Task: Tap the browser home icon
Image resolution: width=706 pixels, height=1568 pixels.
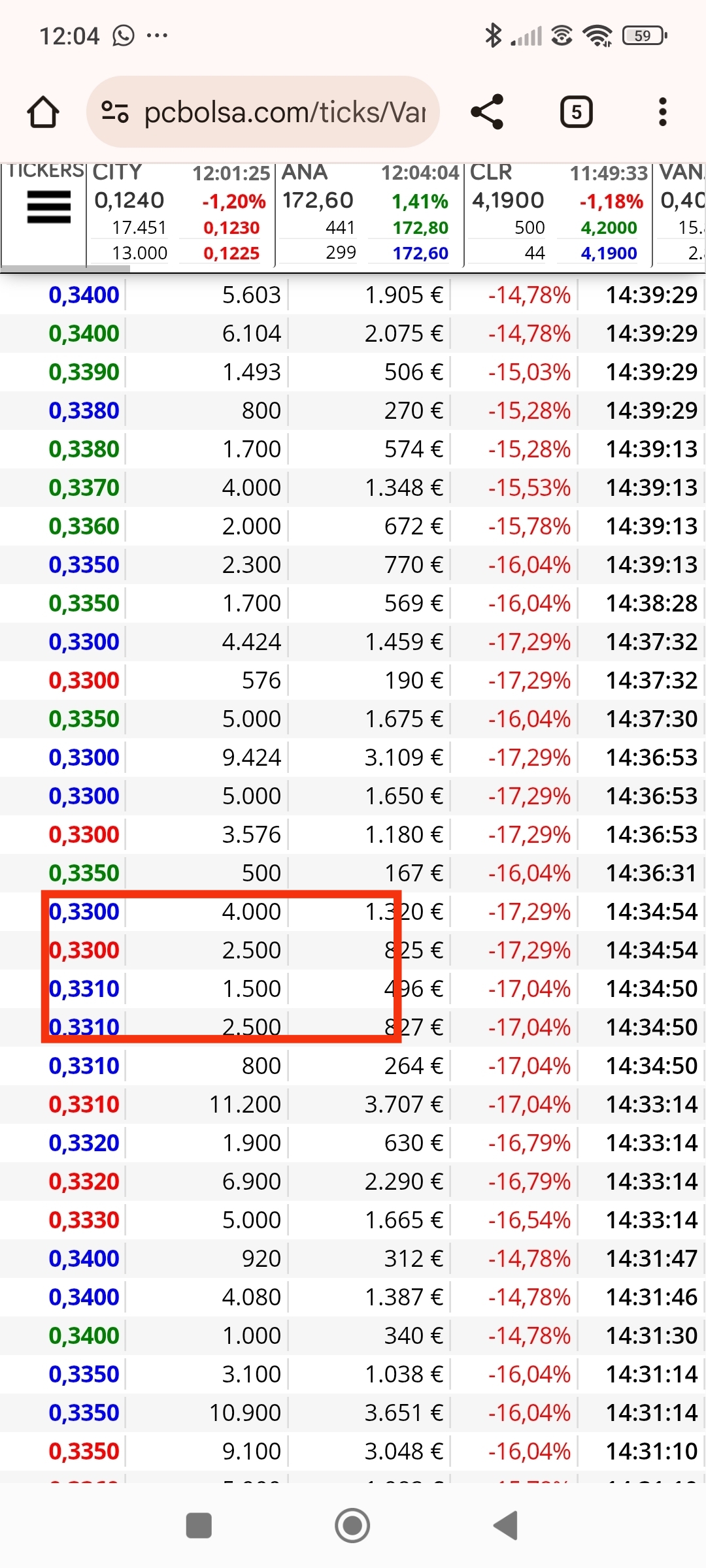Action: (43, 112)
